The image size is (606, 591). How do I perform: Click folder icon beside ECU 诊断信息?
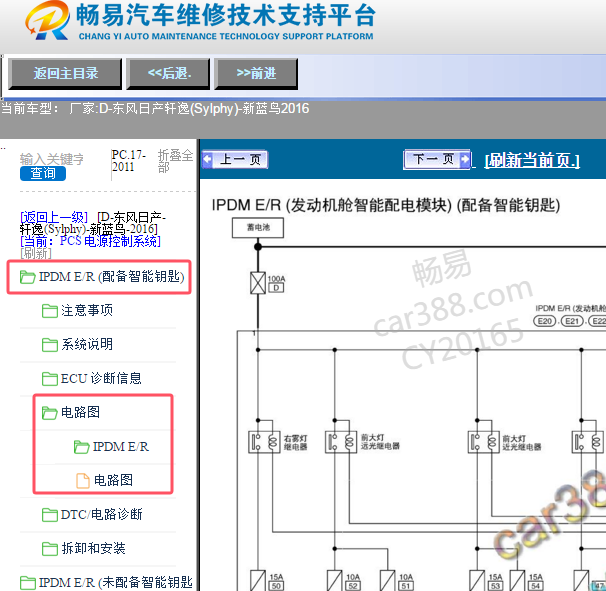pos(49,379)
